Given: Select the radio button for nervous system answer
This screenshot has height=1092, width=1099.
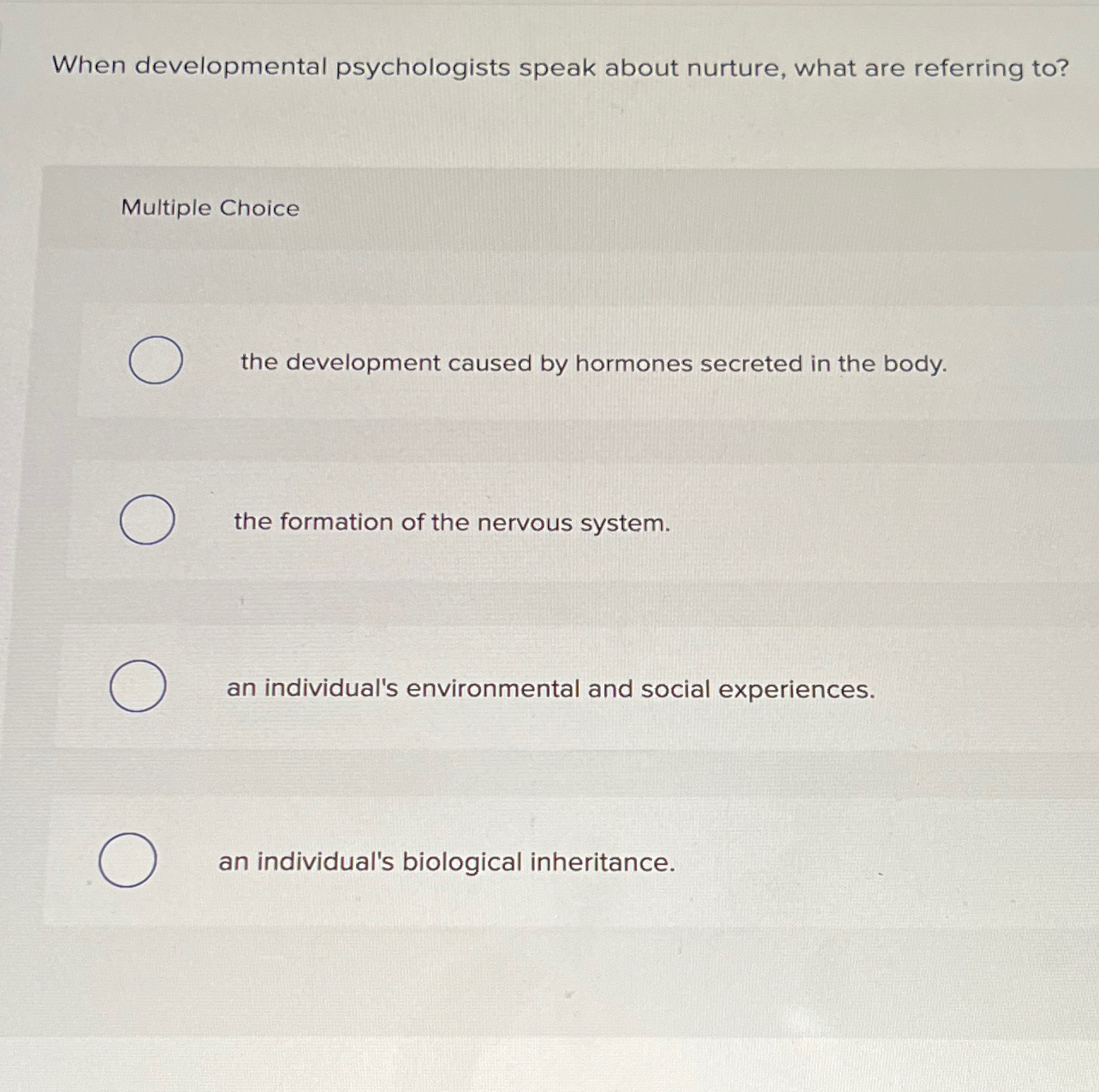Looking at the screenshot, I should 146,519.
